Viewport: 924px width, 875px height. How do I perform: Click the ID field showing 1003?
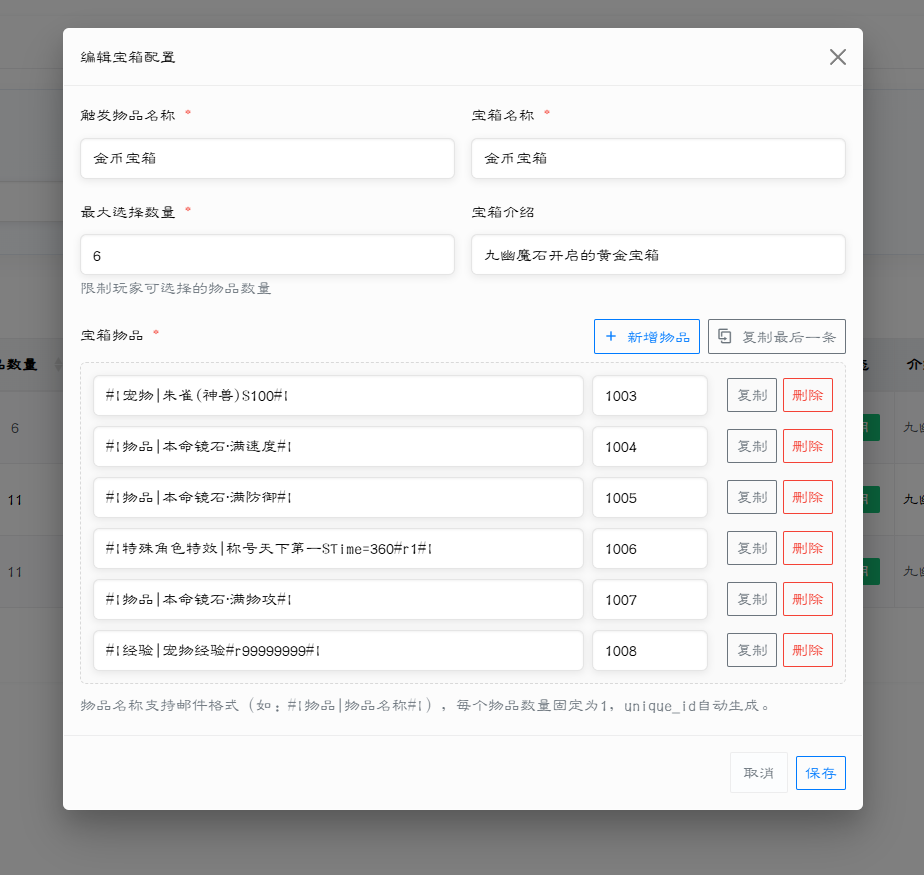tap(650, 396)
